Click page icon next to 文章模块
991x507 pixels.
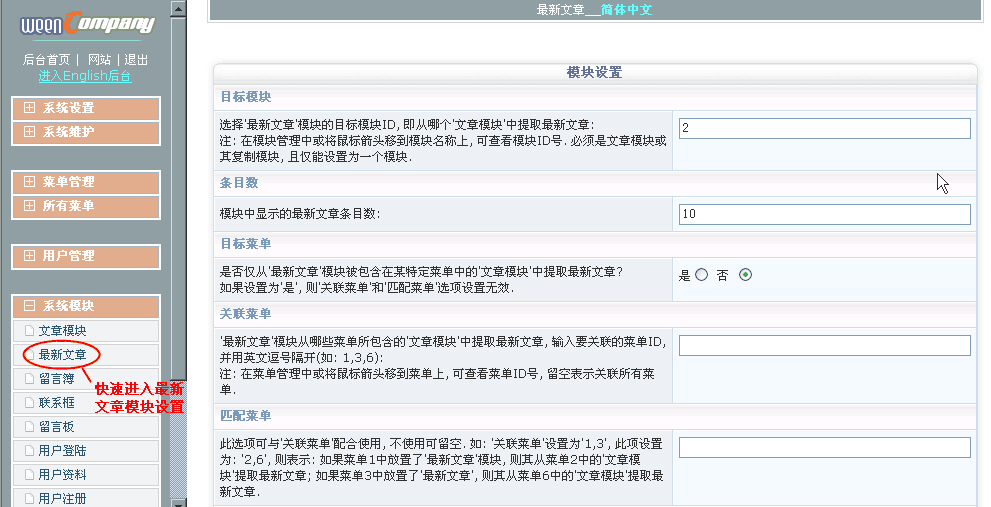29,331
